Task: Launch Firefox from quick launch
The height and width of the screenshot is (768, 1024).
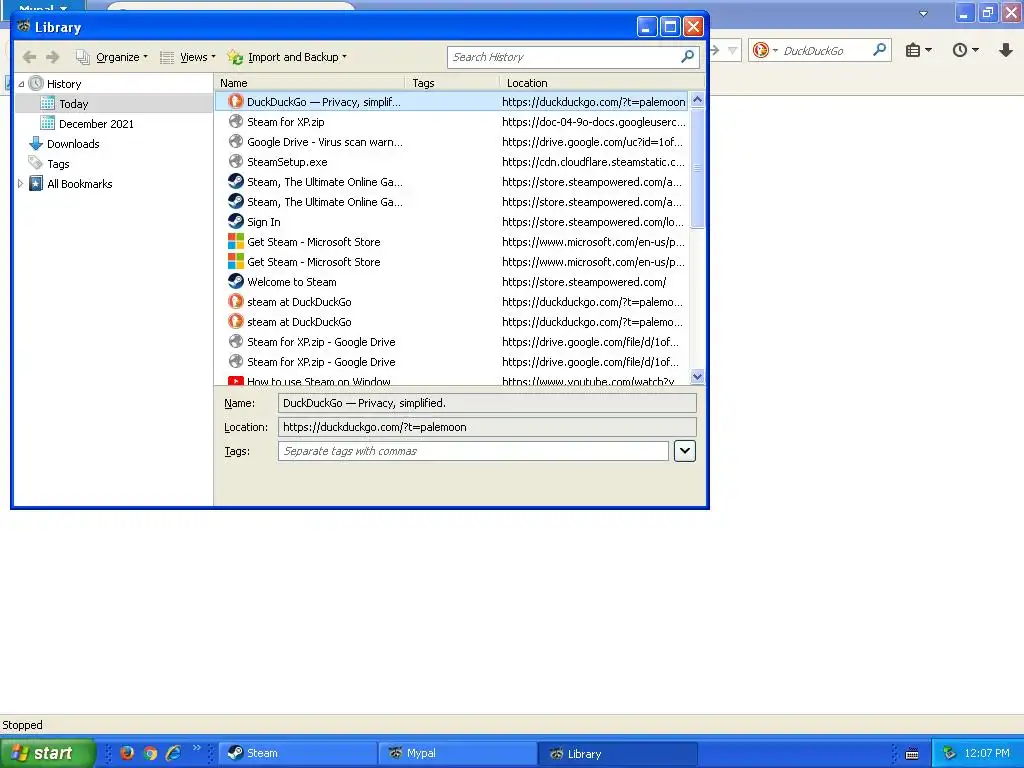Action: click(x=127, y=753)
